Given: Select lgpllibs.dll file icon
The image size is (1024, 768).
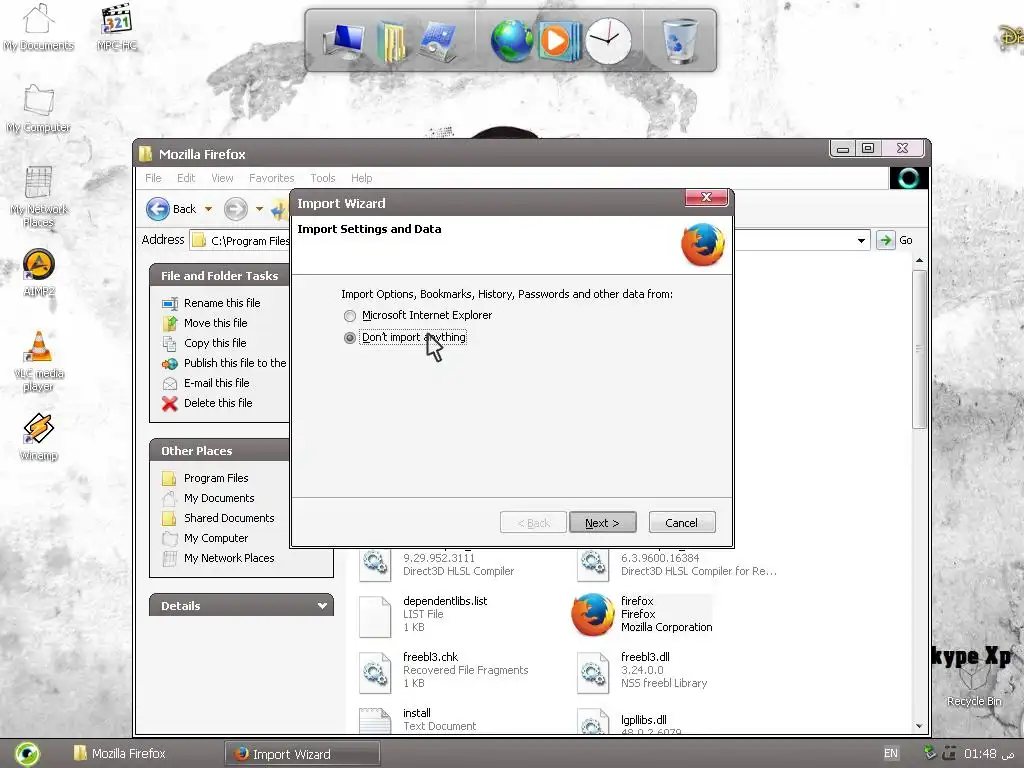Looking at the screenshot, I should pyautogui.click(x=593, y=721).
